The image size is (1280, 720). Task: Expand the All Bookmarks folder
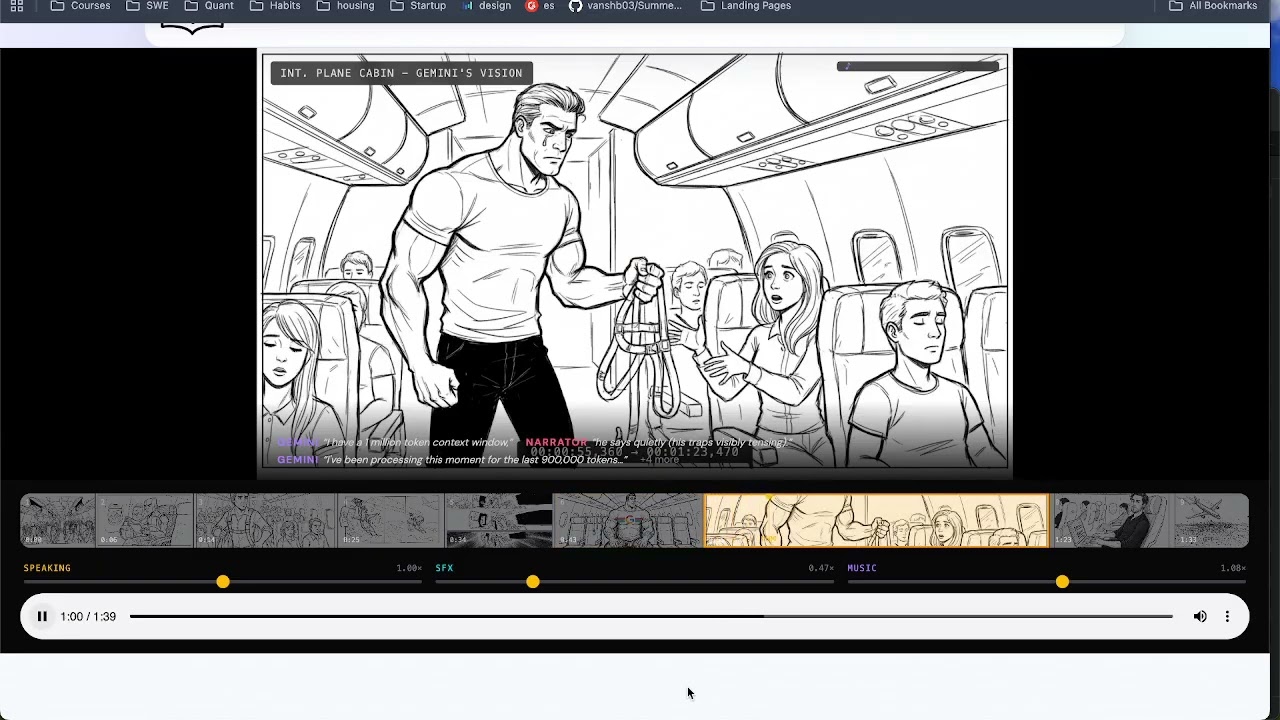coord(1213,6)
